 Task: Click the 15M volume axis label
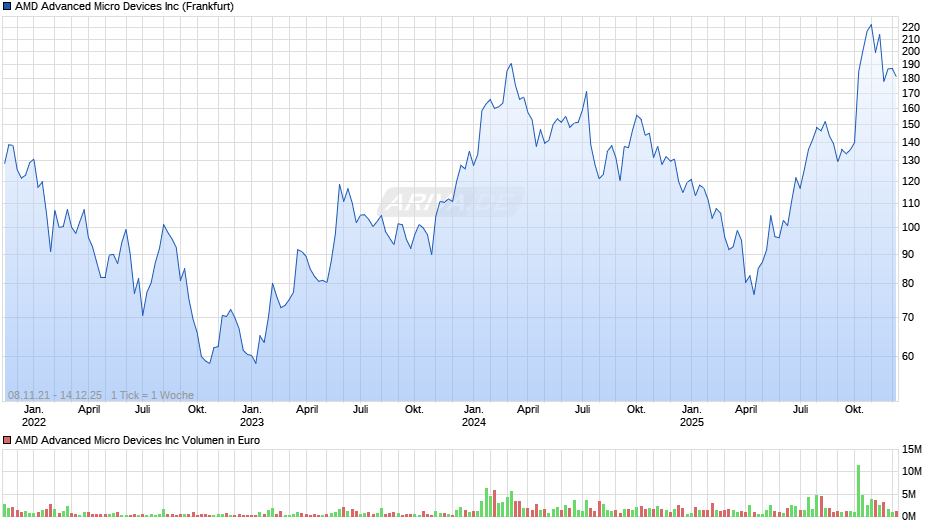[x=912, y=449]
